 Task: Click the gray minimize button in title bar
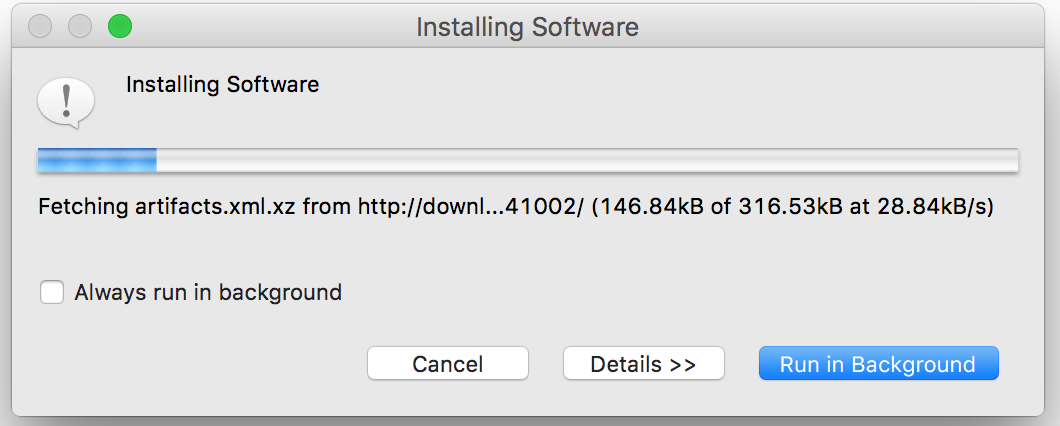coord(80,26)
